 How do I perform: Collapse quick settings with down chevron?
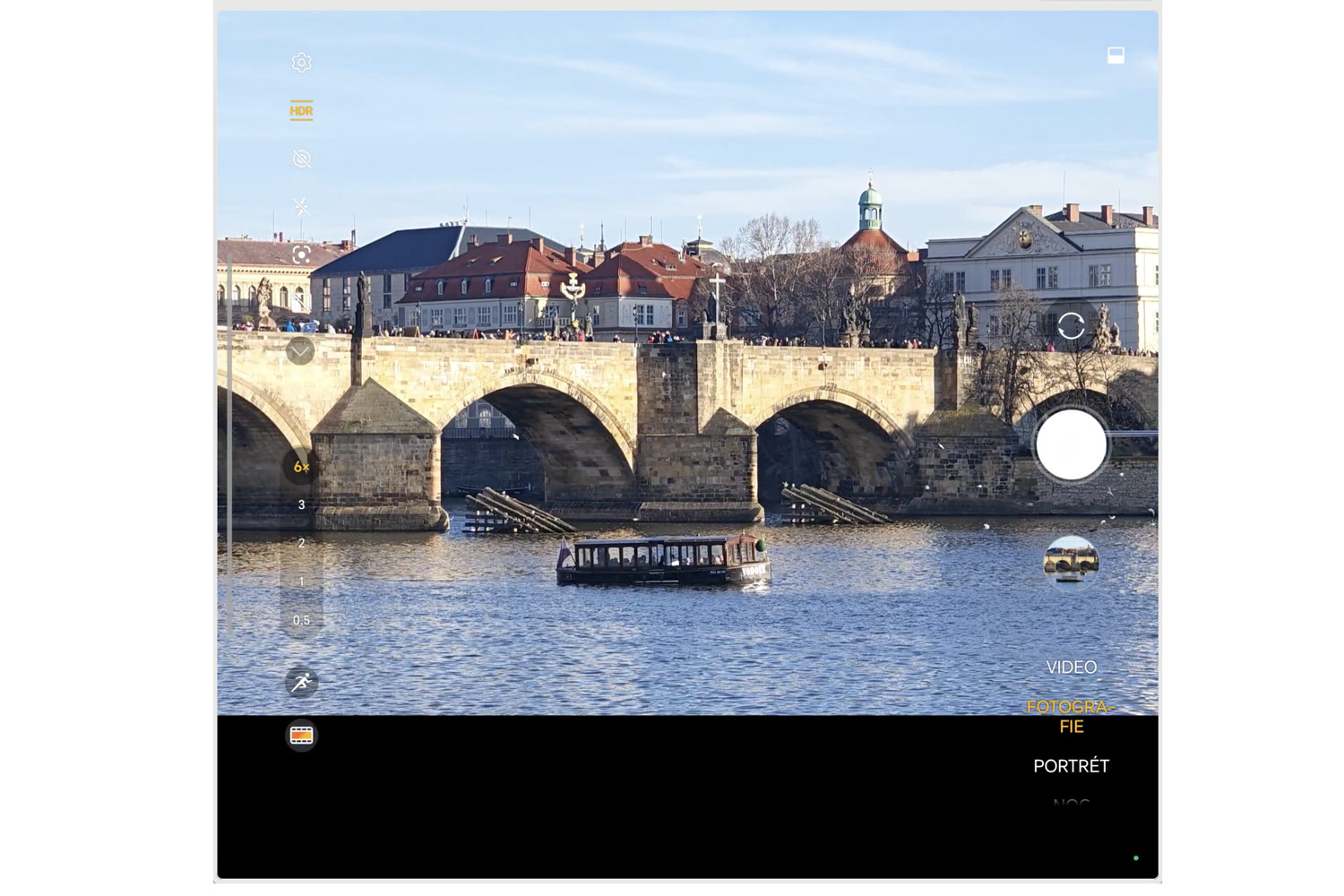(300, 350)
